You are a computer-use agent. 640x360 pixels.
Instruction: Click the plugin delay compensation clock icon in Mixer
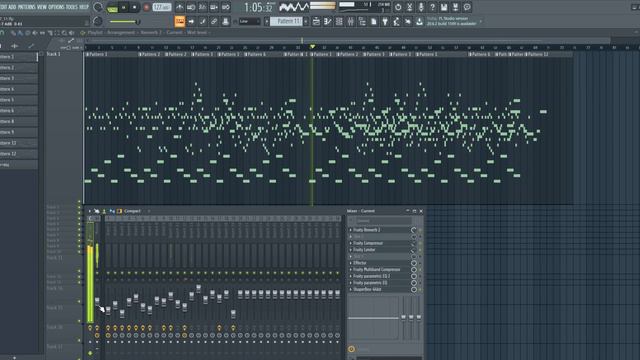[x=351, y=349]
